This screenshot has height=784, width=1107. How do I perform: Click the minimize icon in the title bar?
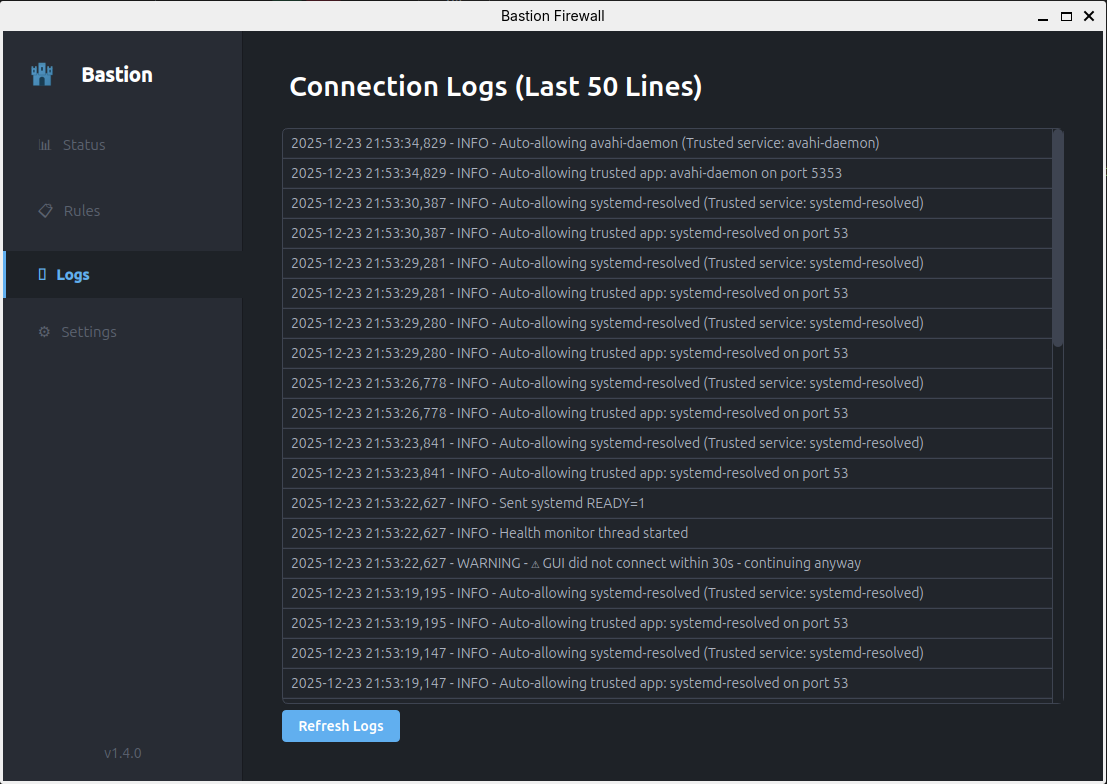coord(1041,16)
